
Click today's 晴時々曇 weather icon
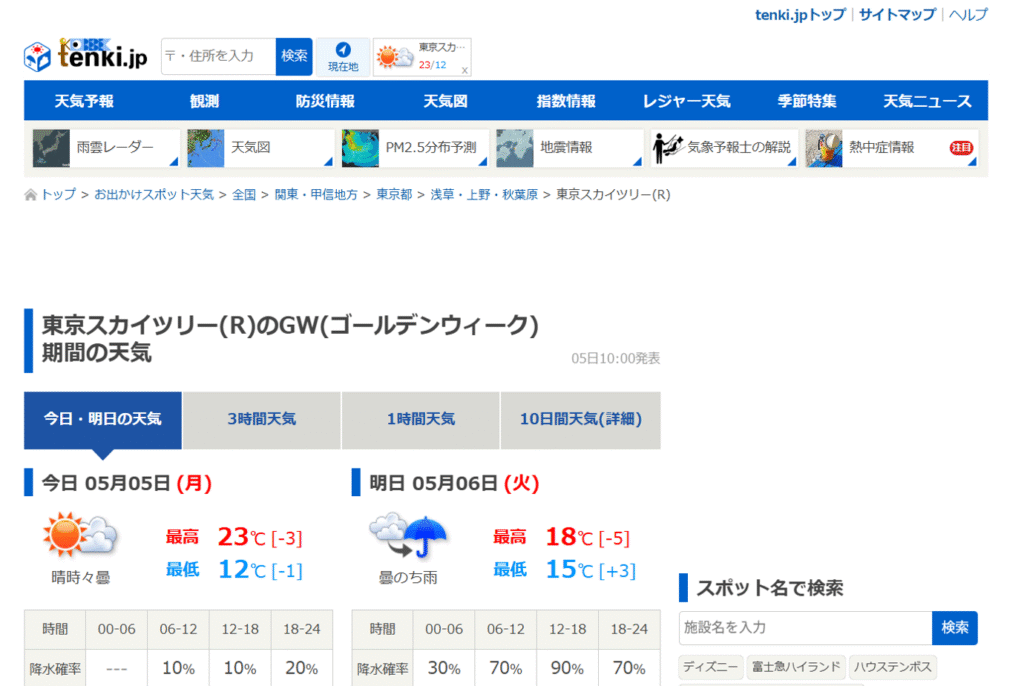pos(80,535)
